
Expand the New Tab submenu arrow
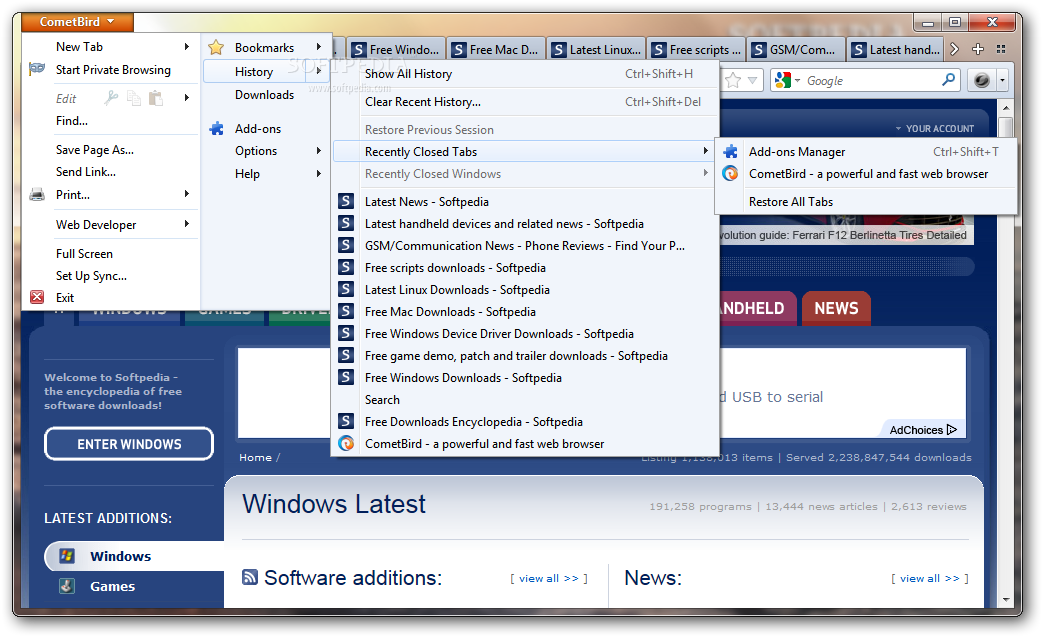187,47
